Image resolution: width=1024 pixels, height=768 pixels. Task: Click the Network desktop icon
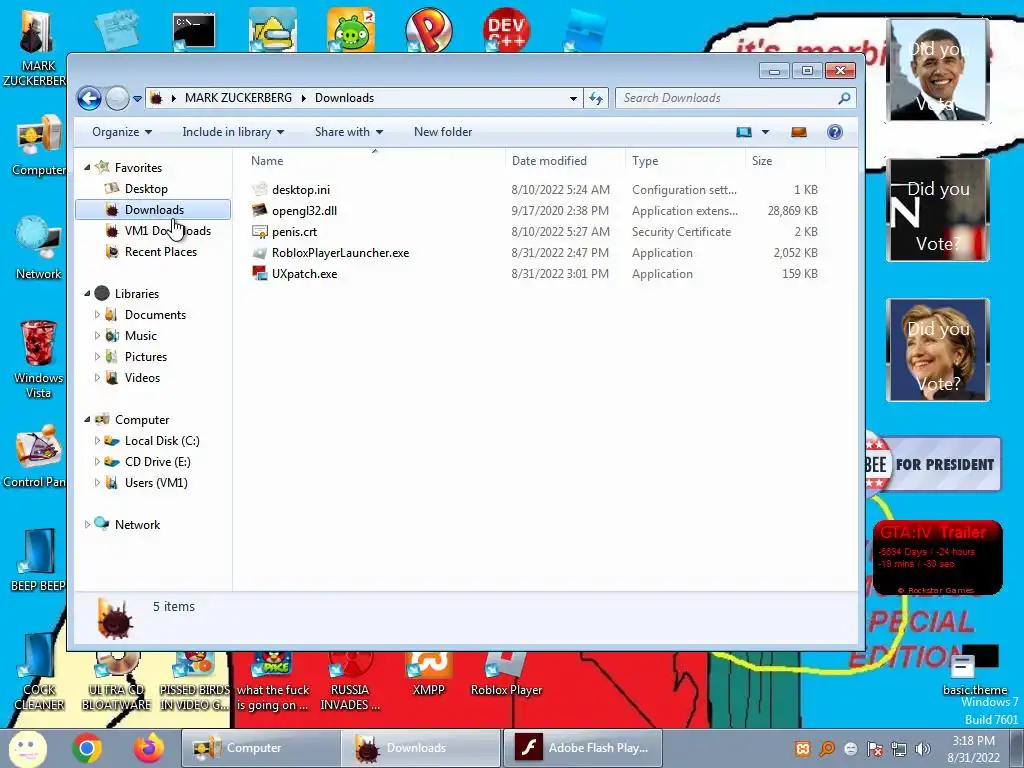(38, 248)
